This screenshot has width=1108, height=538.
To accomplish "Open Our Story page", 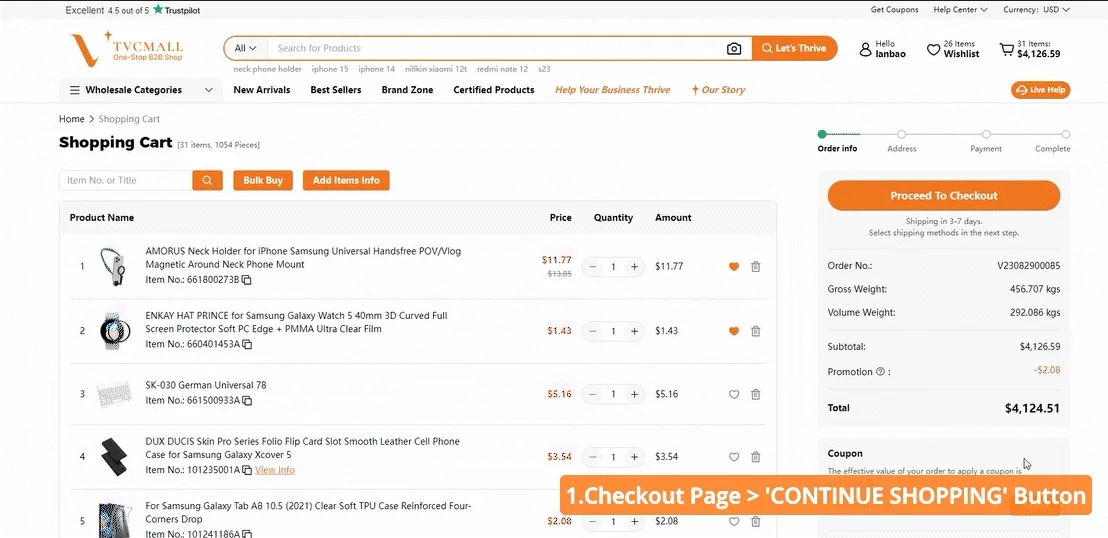I will point(719,90).
